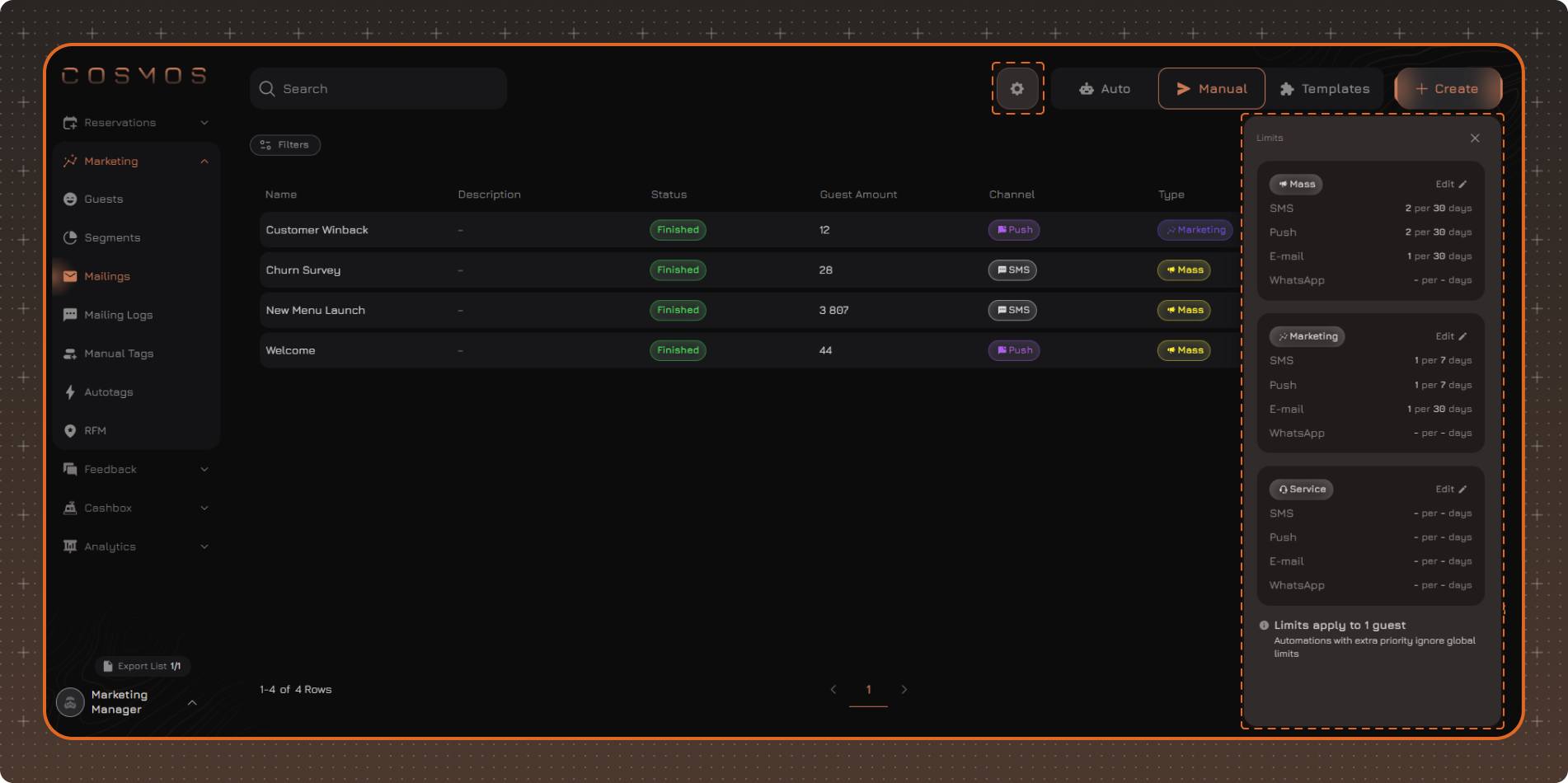
Task: Collapse the Marketing section chevron
Action: pyautogui.click(x=204, y=161)
